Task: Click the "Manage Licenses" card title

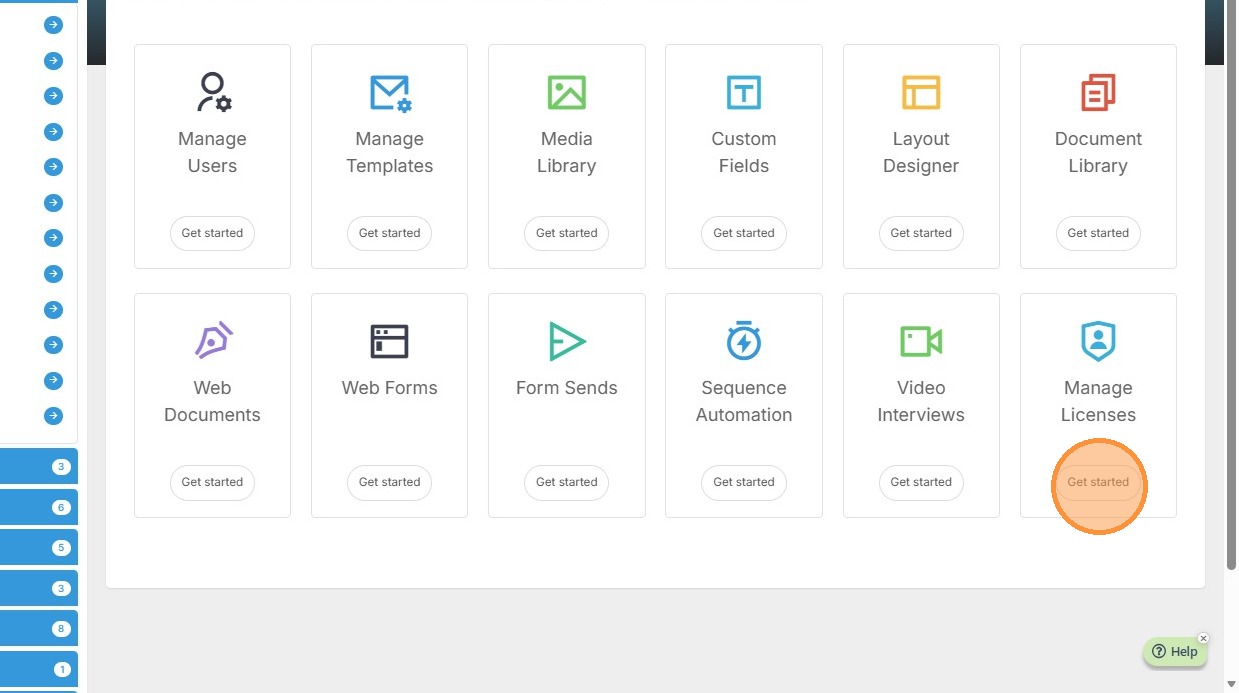Action: (1098, 401)
